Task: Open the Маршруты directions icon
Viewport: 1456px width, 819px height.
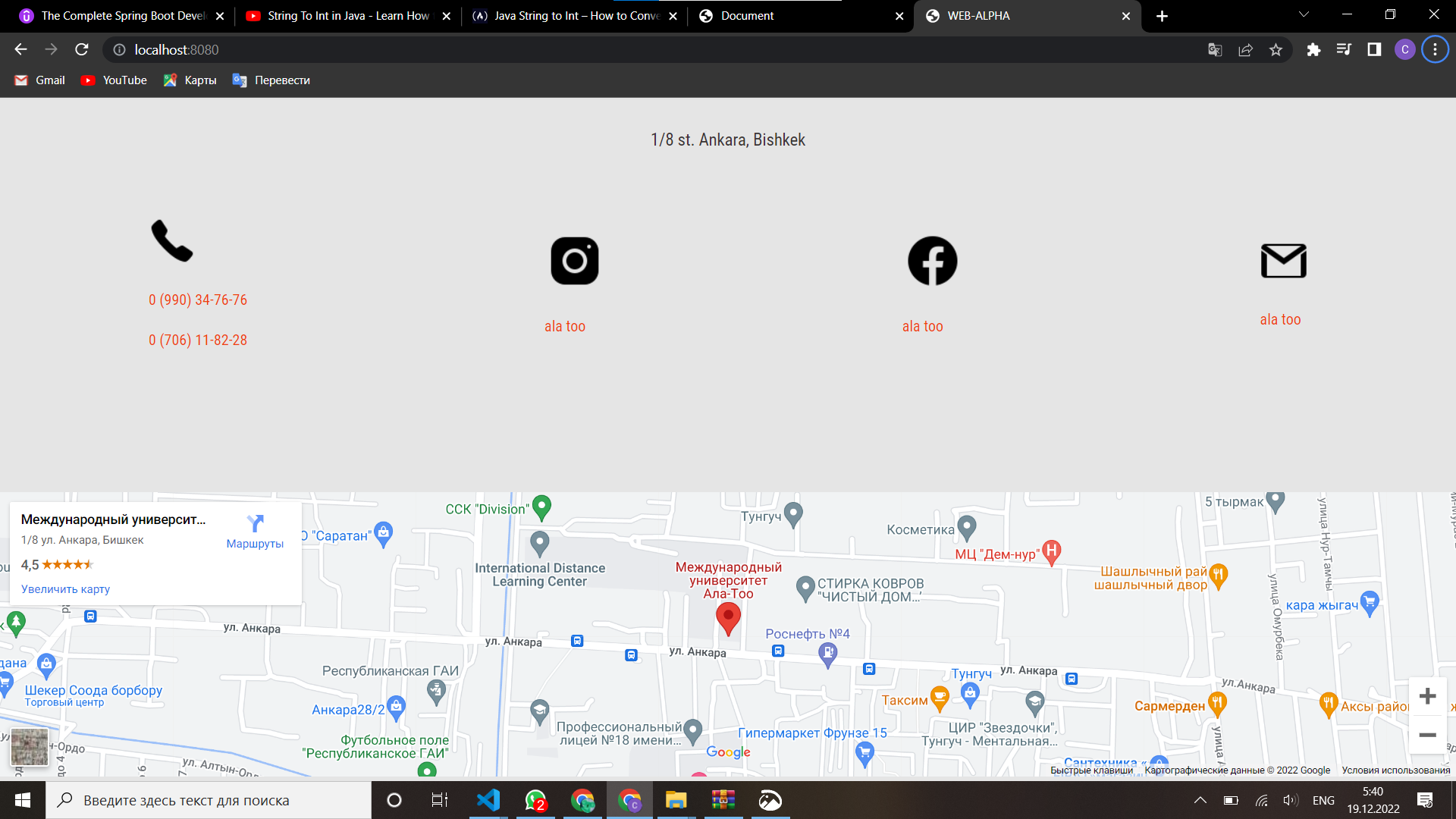Action: [255, 524]
